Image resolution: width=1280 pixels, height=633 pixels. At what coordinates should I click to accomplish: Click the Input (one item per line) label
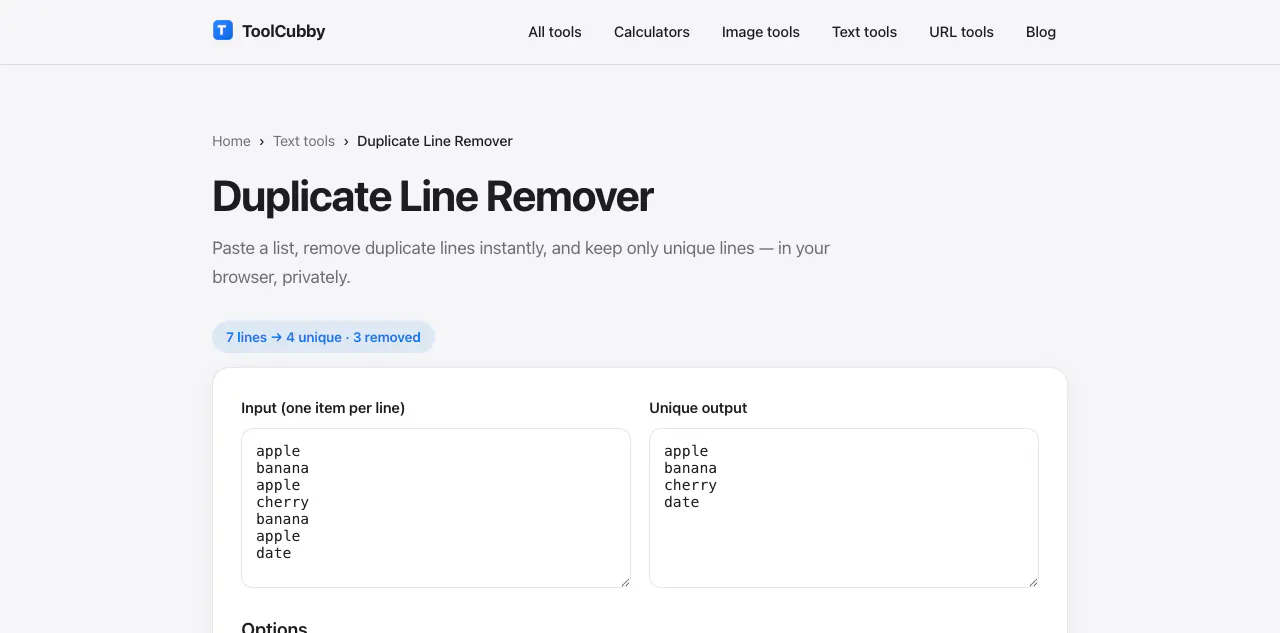(323, 408)
